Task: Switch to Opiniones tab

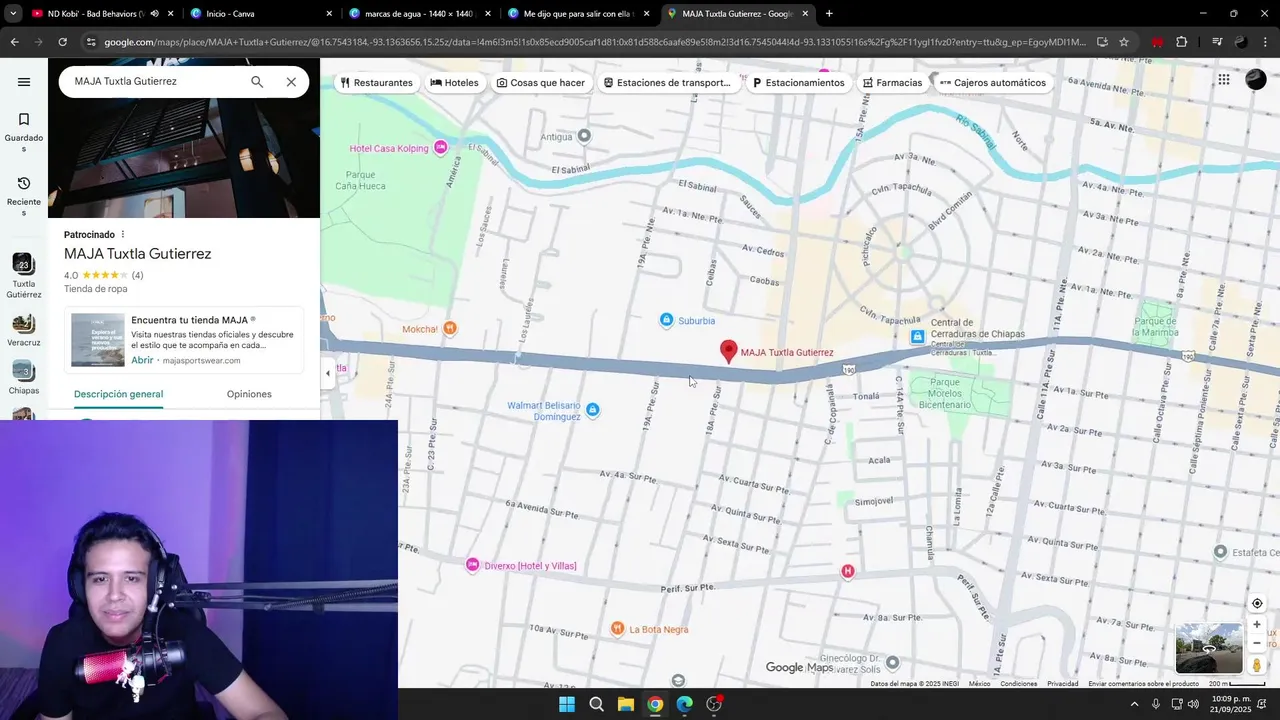Action: pos(249,394)
